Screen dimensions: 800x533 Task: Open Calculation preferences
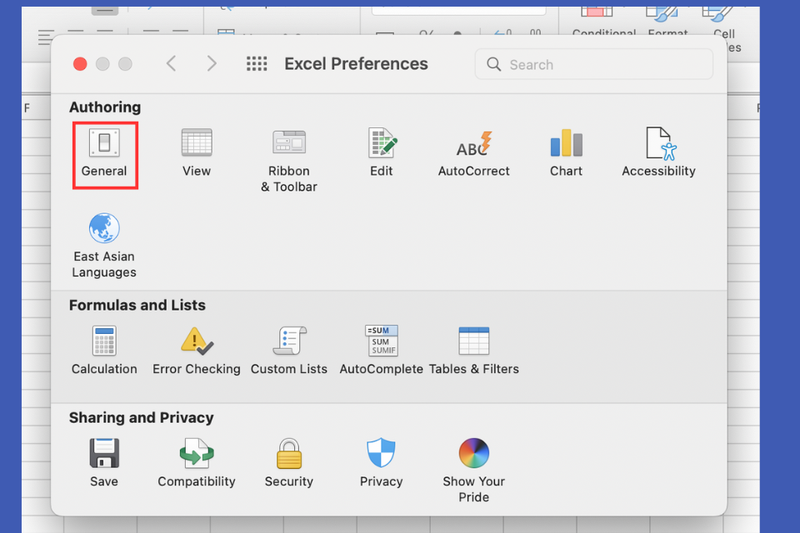[104, 350]
